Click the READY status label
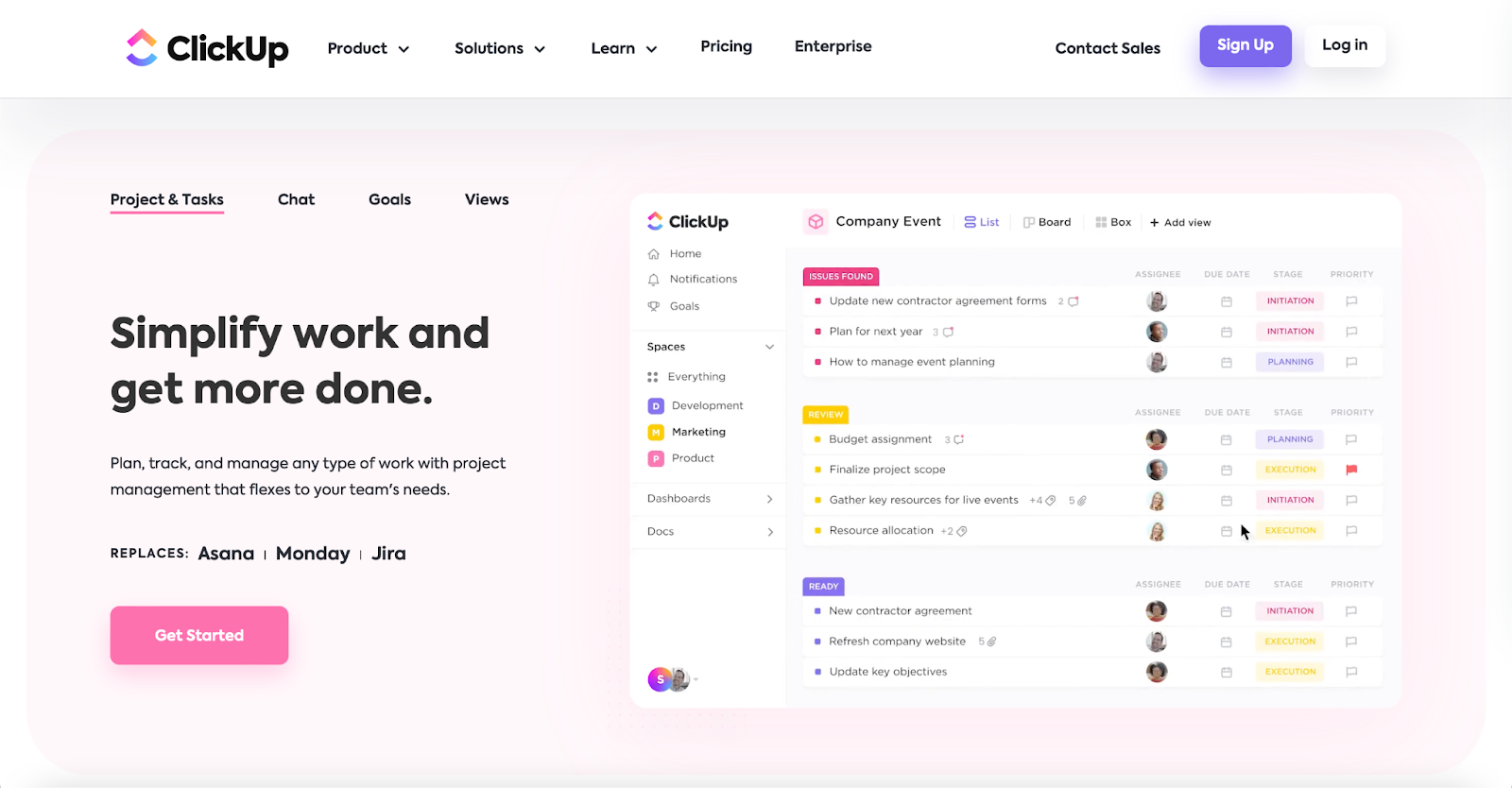The image size is (1512, 788). pyautogui.click(x=823, y=587)
